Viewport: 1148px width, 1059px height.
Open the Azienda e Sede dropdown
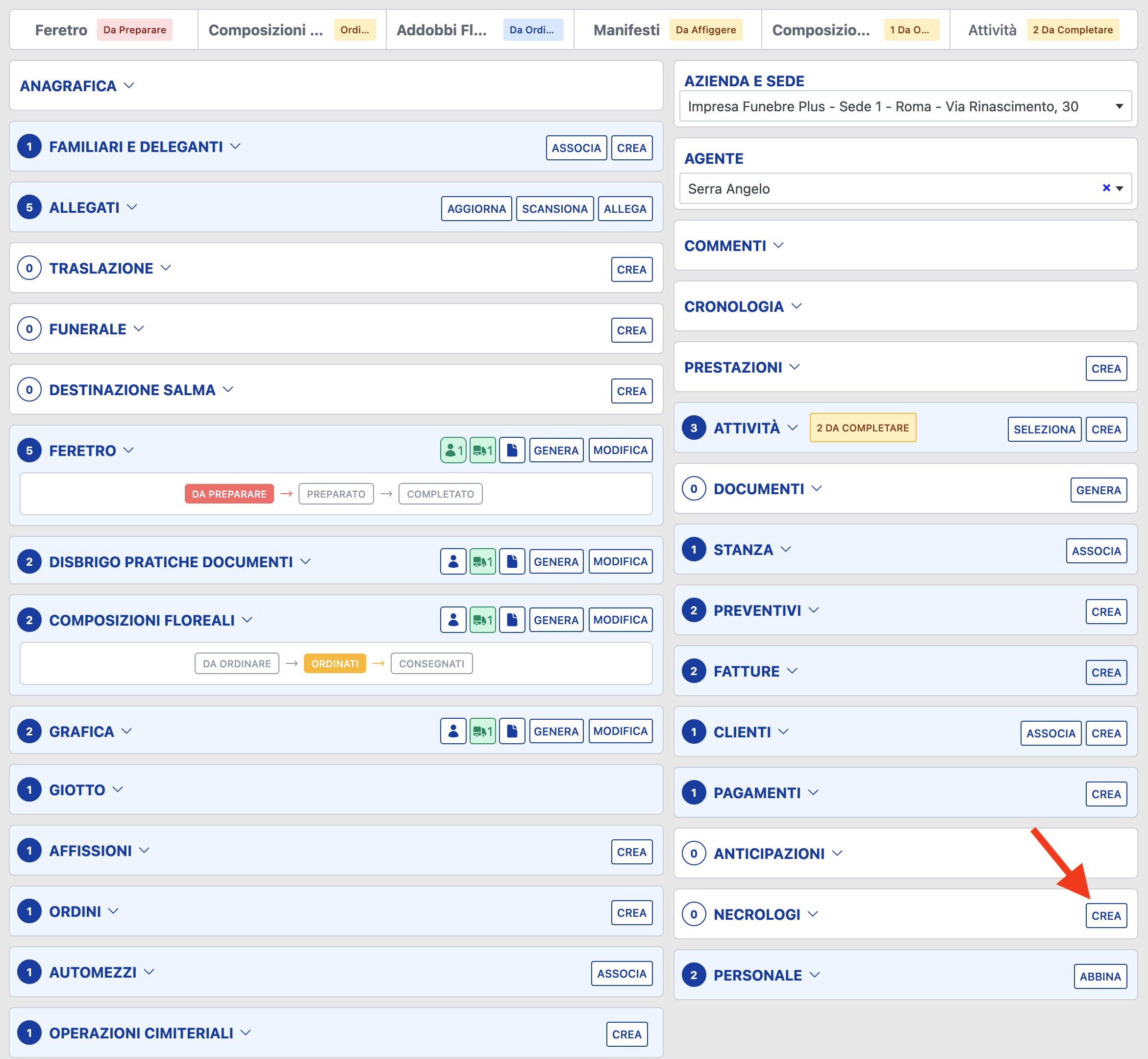point(905,106)
